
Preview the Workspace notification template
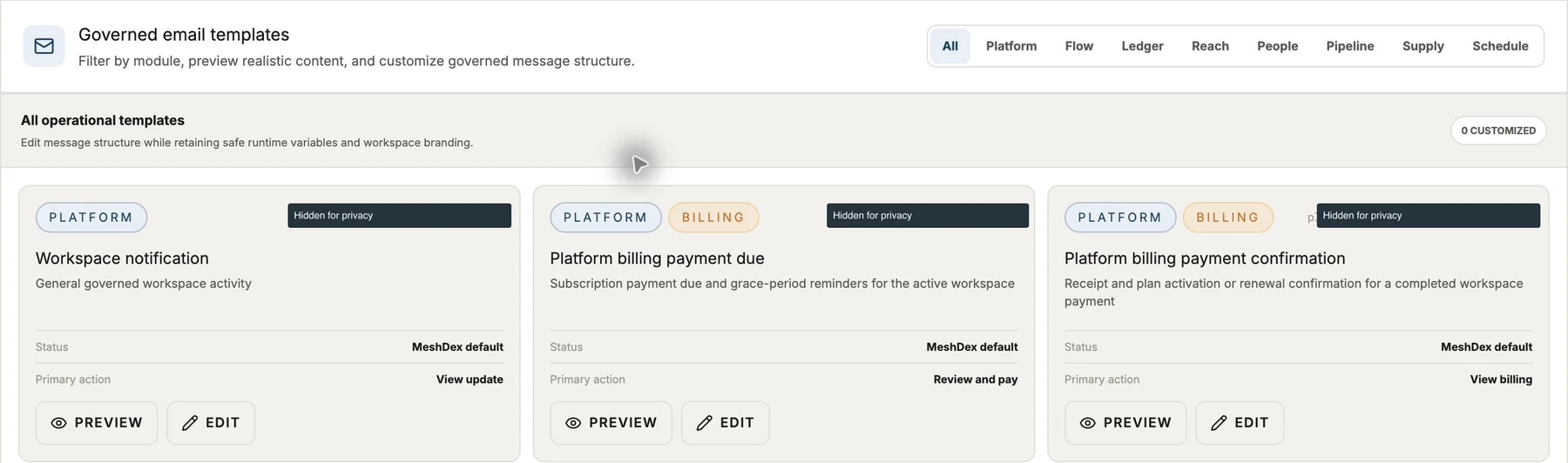[97, 423]
